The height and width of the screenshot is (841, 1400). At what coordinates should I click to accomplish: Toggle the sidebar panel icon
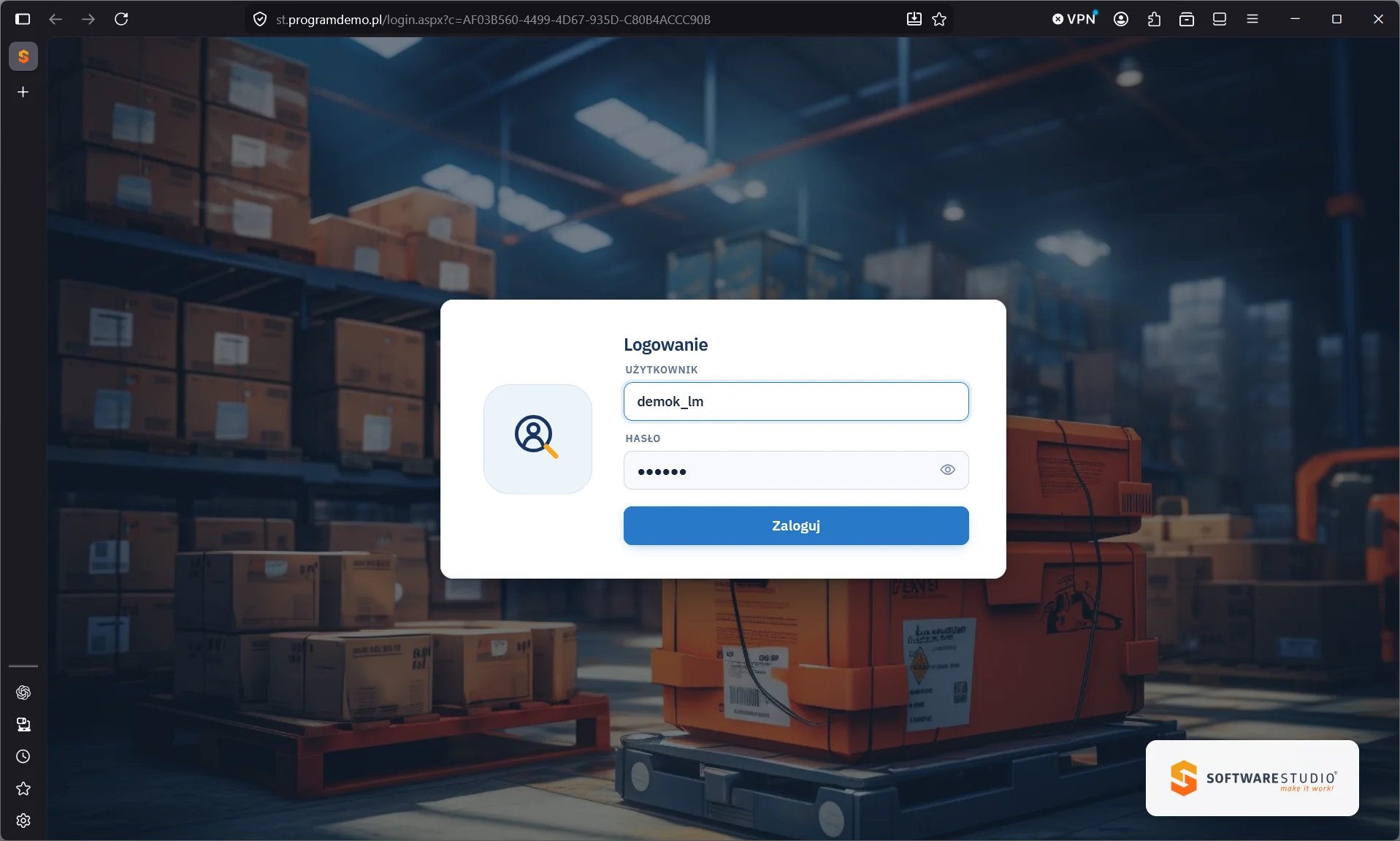(23, 19)
